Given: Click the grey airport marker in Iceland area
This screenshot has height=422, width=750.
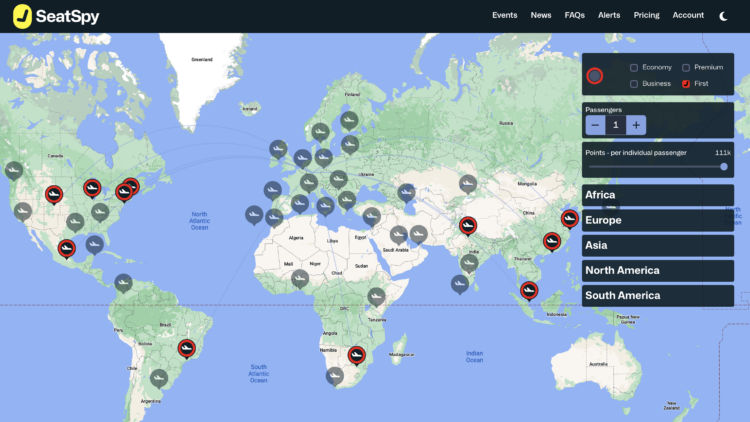Looking at the screenshot, I should tap(276, 150).
